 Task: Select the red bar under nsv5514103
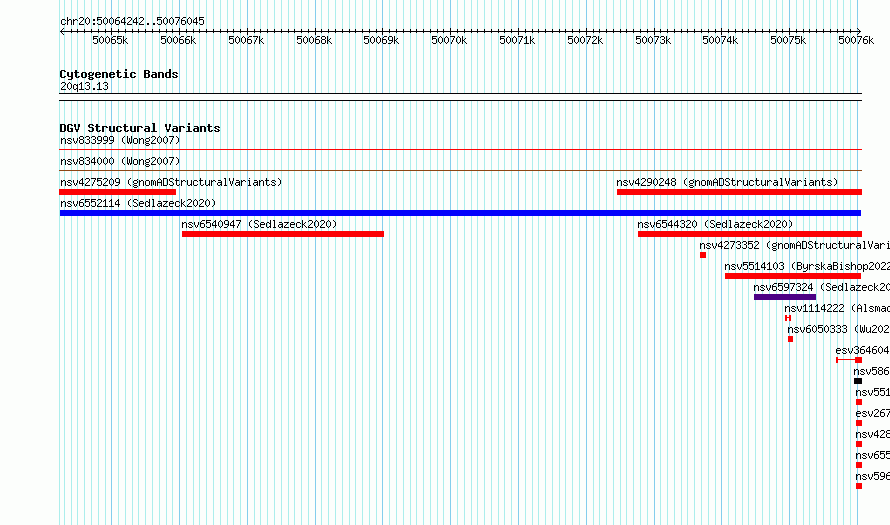[793, 276]
